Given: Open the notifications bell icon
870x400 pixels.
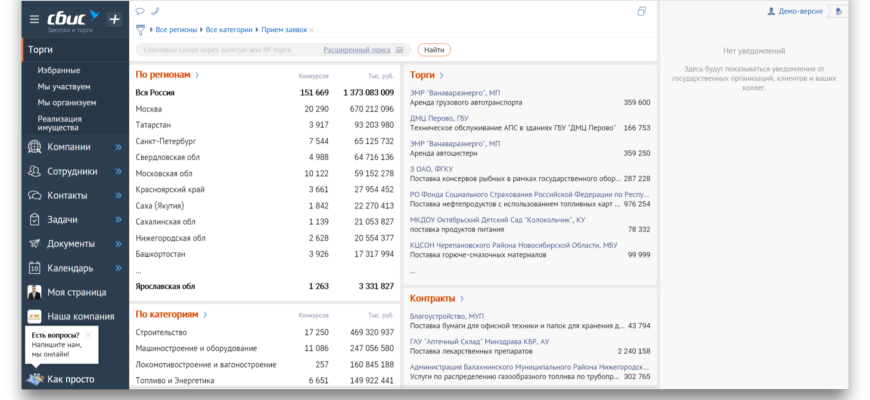Looking at the screenshot, I should (838, 11).
